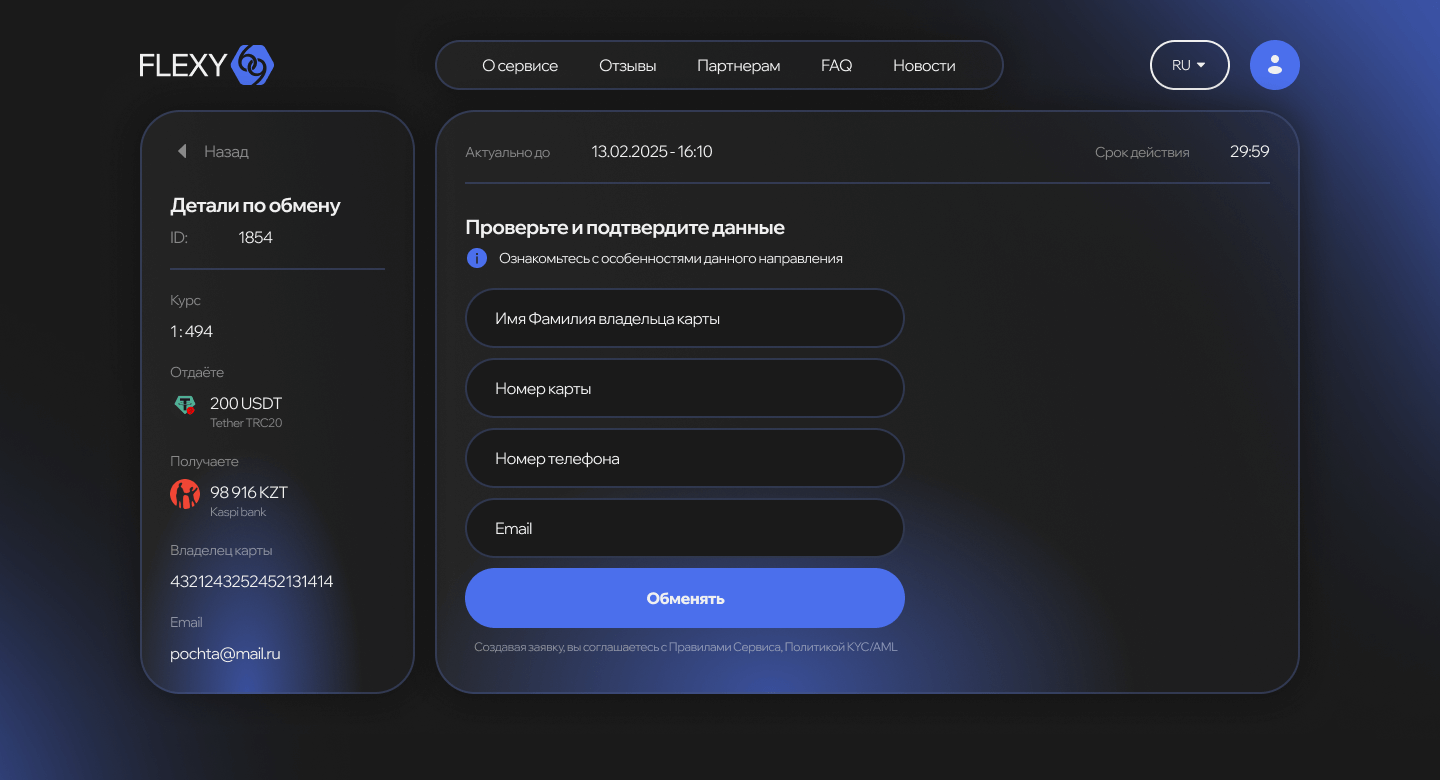Open the Партнерам section
The width and height of the screenshot is (1440, 780).
pyautogui.click(x=738, y=66)
